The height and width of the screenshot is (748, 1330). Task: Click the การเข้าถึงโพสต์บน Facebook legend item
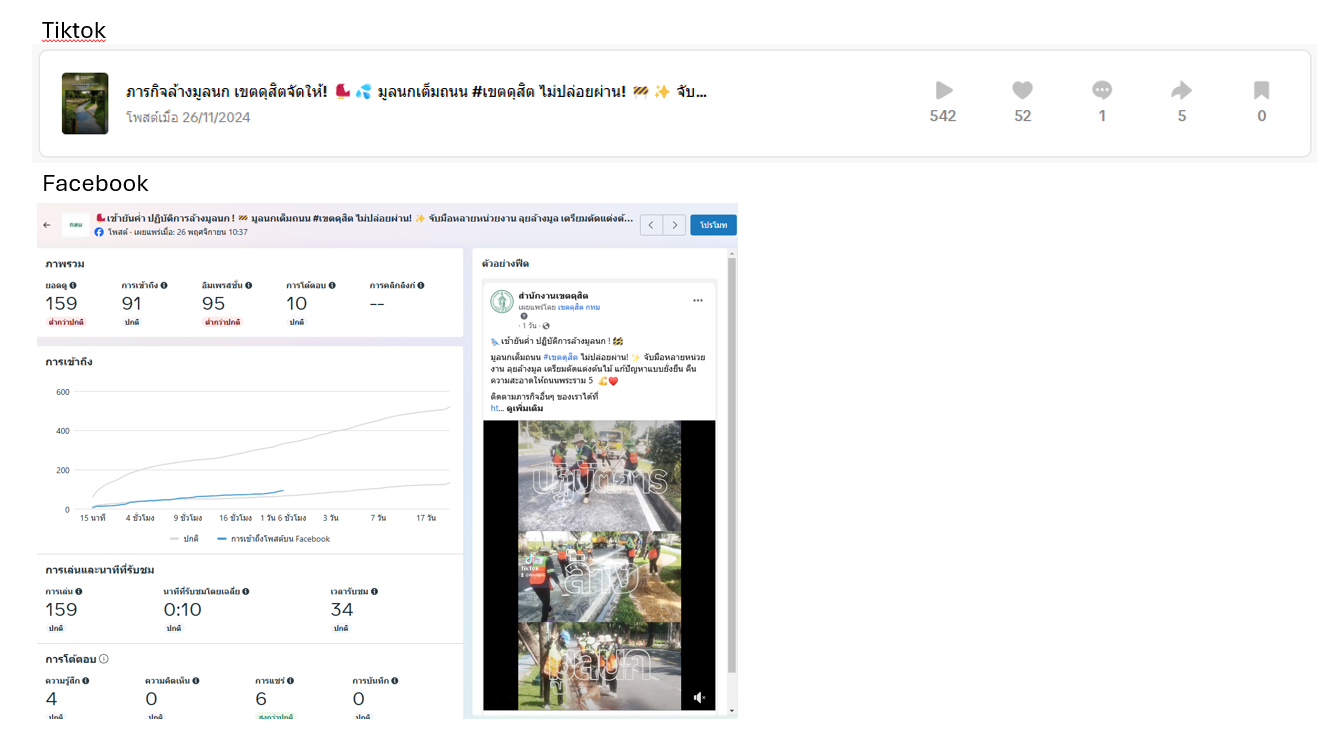pyautogui.click(x=273, y=539)
